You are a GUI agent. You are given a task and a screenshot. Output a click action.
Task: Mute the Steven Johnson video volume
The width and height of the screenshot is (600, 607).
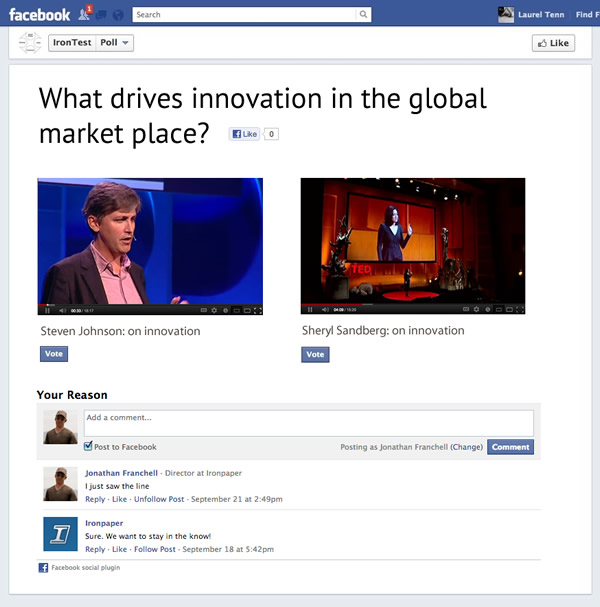tap(63, 310)
